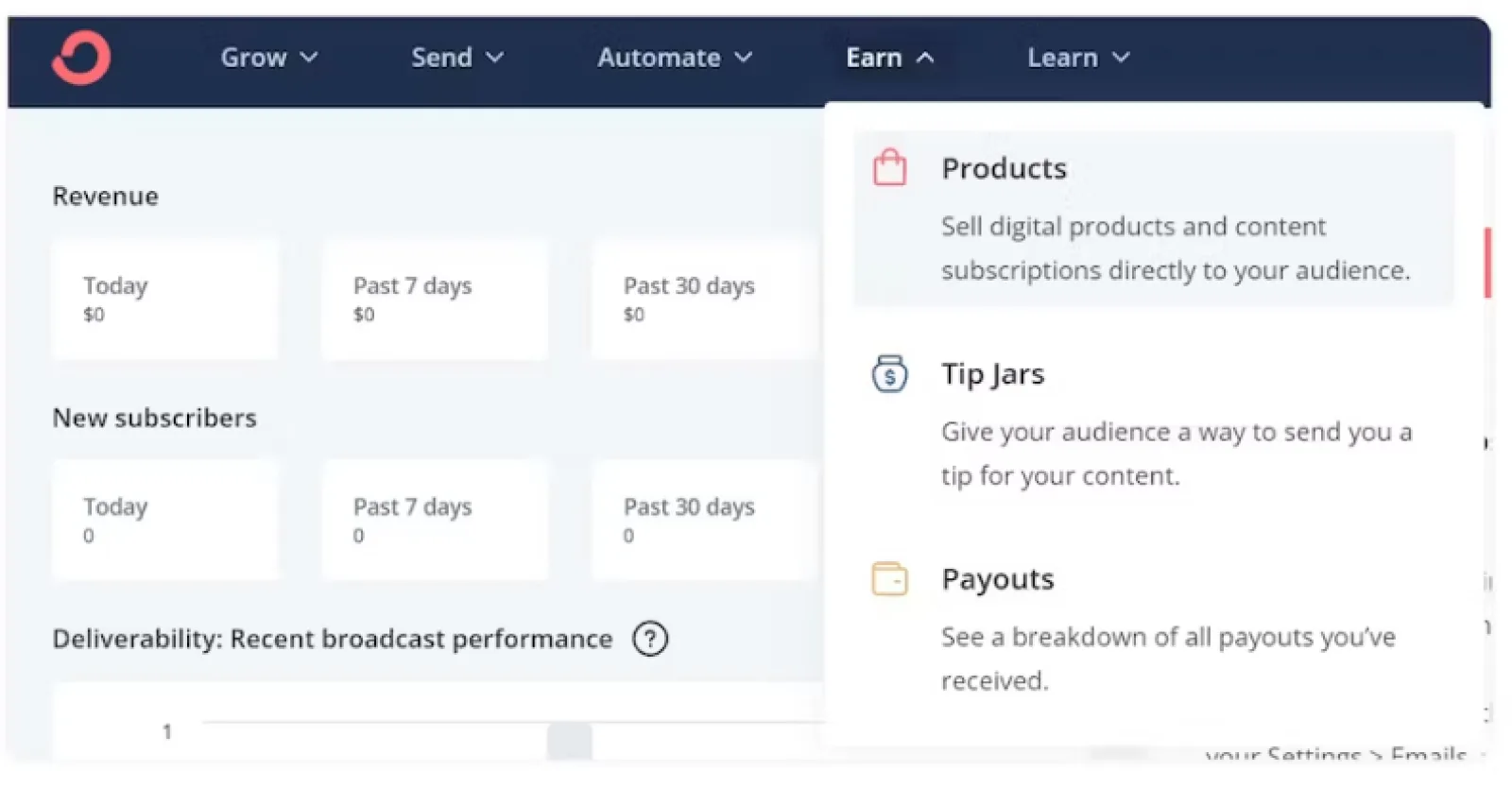Viewport: 1512px width, 788px height.
Task: Open the Automate dropdown menu
Action: [x=674, y=58]
